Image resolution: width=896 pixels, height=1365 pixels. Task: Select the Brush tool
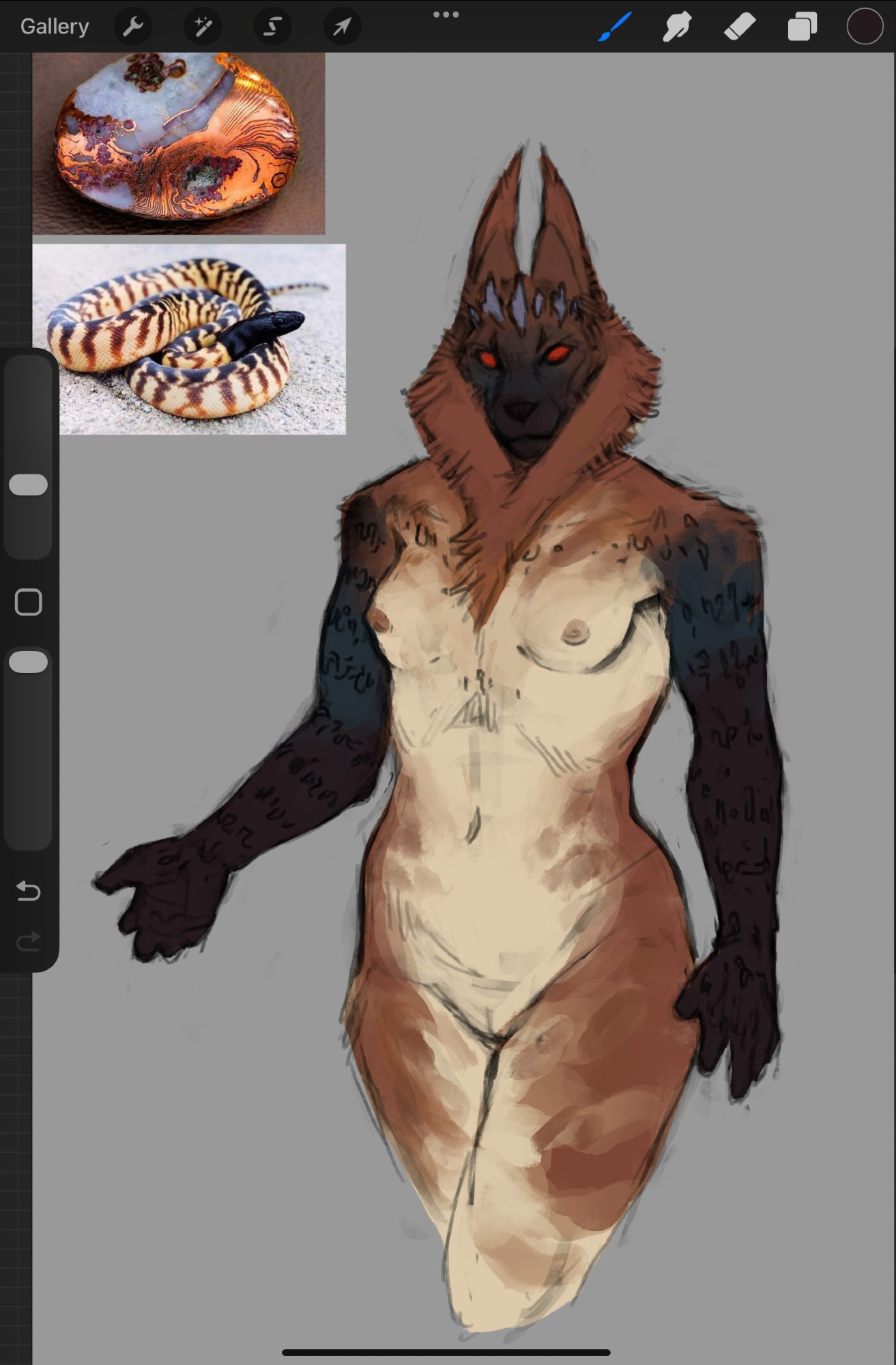[615, 27]
